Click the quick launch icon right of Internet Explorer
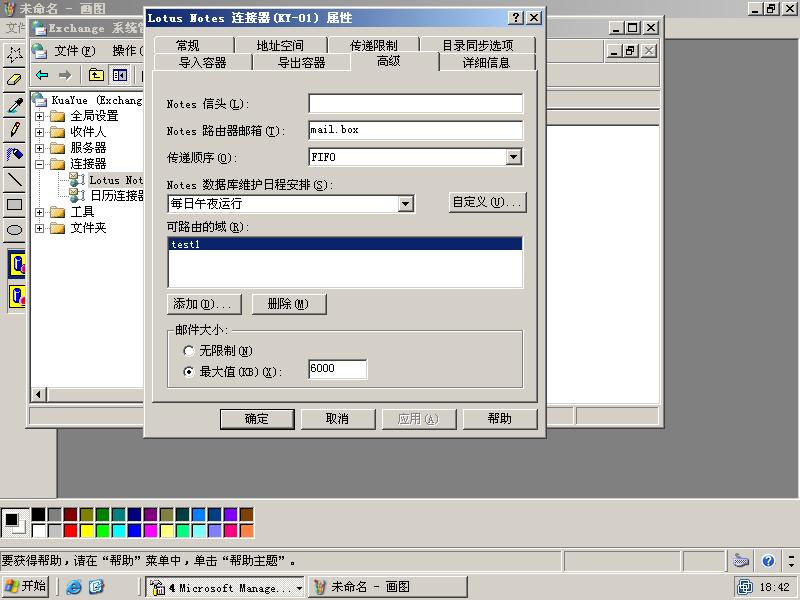Screen dimensions: 800x600 96,587
